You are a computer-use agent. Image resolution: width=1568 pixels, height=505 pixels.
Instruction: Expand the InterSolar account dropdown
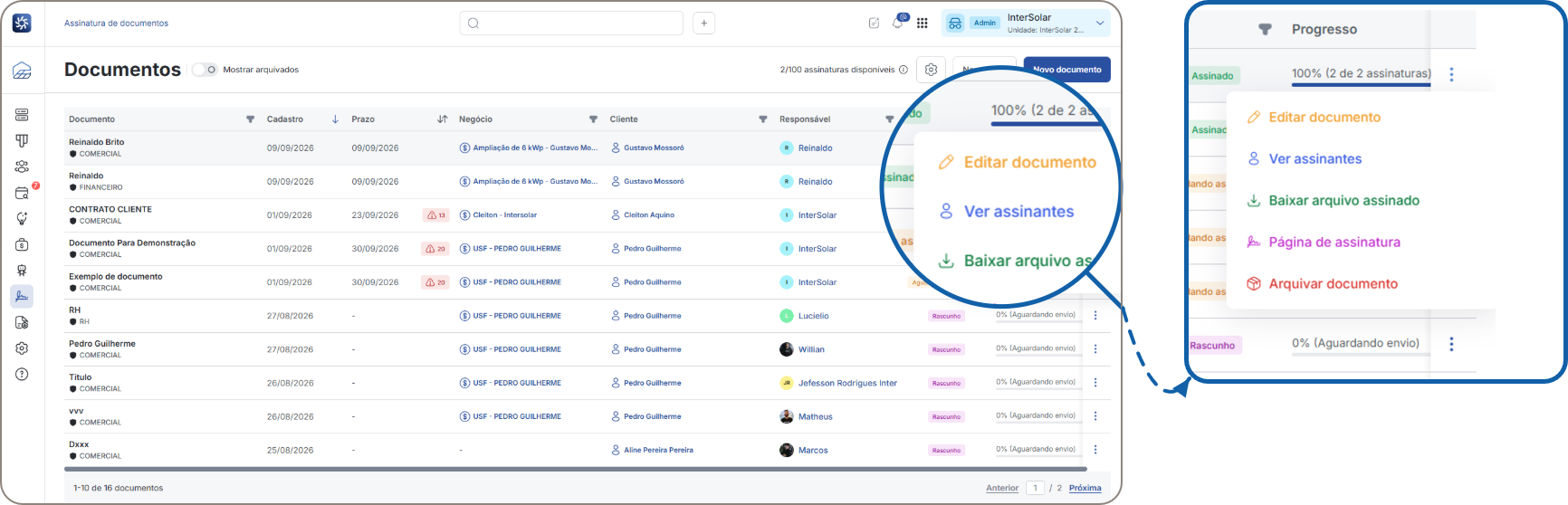click(x=1100, y=24)
